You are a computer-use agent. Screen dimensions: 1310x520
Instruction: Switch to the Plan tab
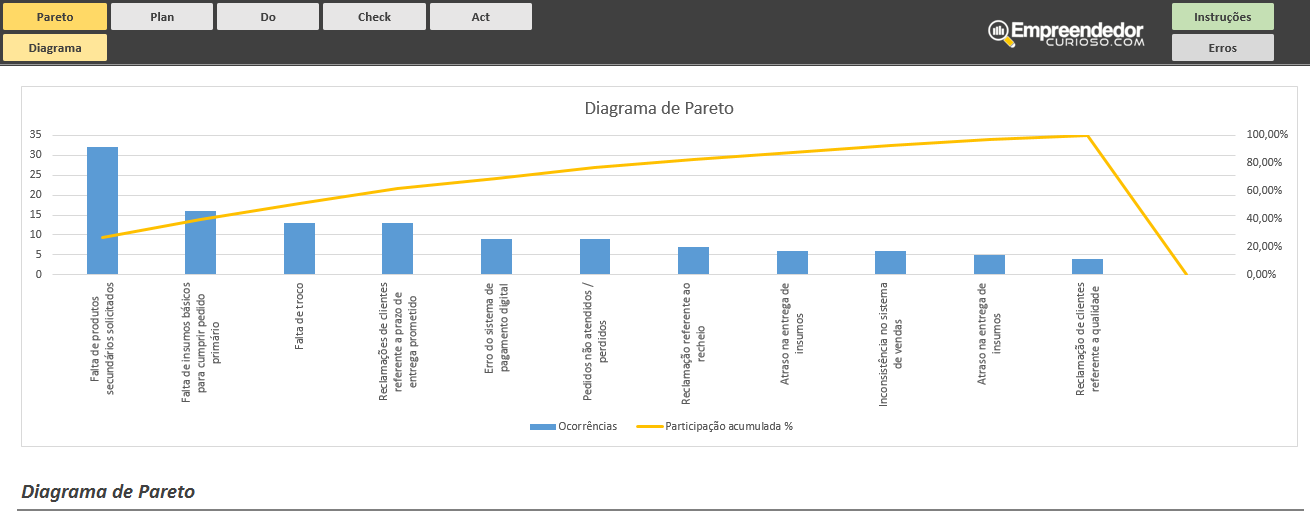(x=162, y=17)
